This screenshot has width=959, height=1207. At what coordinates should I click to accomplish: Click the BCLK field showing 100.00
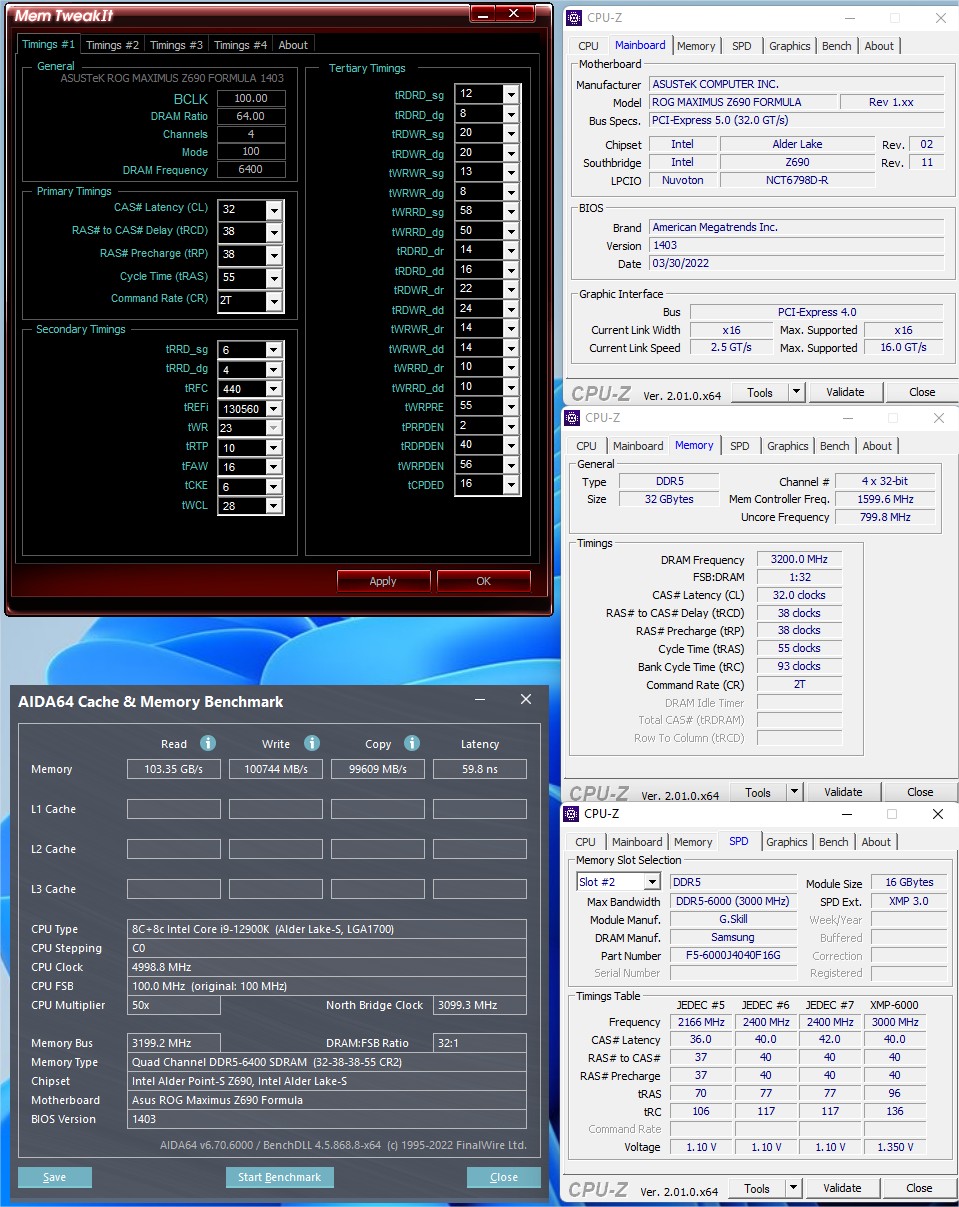(251, 98)
